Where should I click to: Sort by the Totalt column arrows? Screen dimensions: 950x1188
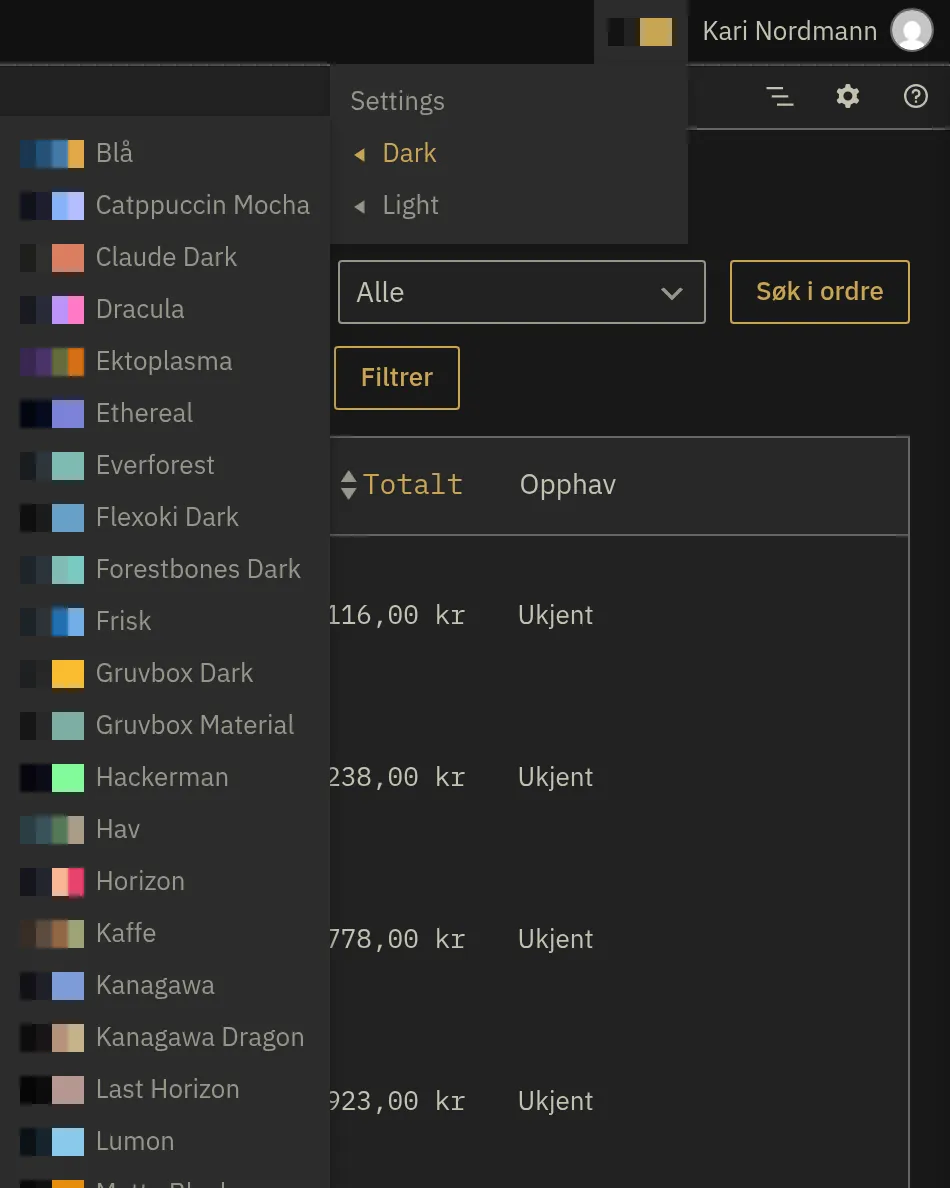pyautogui.click(x=348, y=485)
